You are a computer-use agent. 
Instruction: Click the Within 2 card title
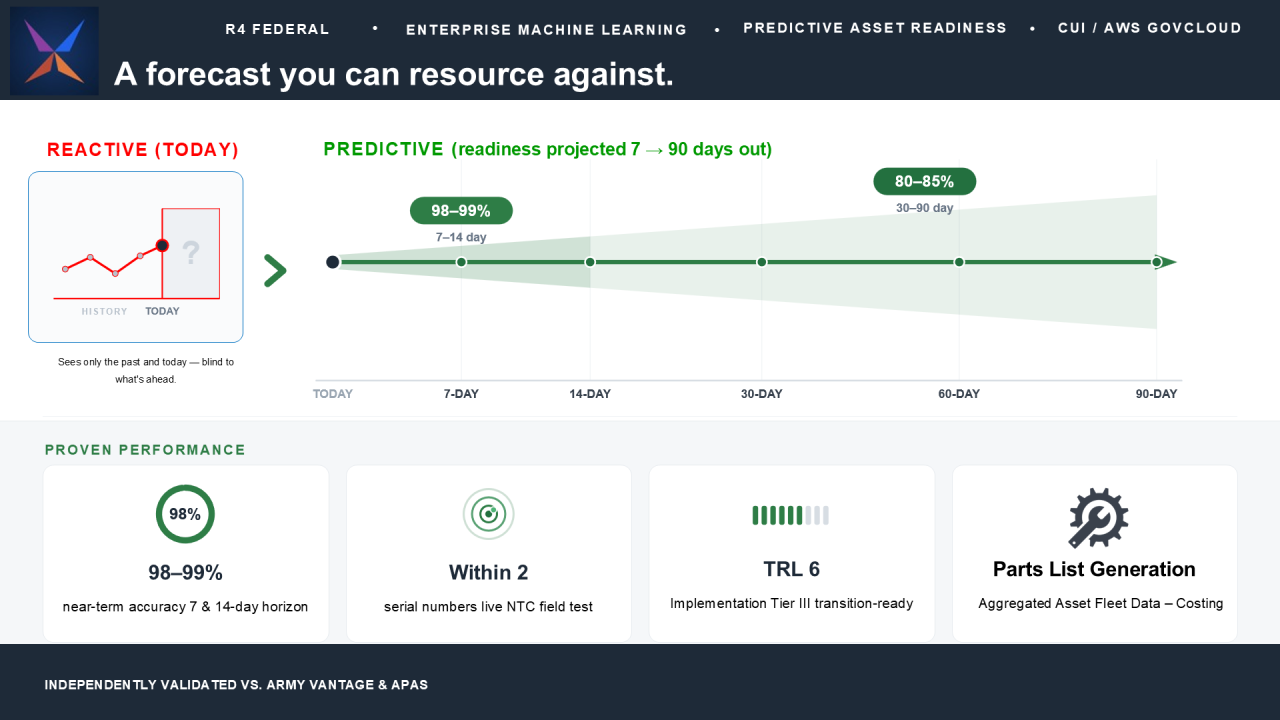tap(488, 573)
